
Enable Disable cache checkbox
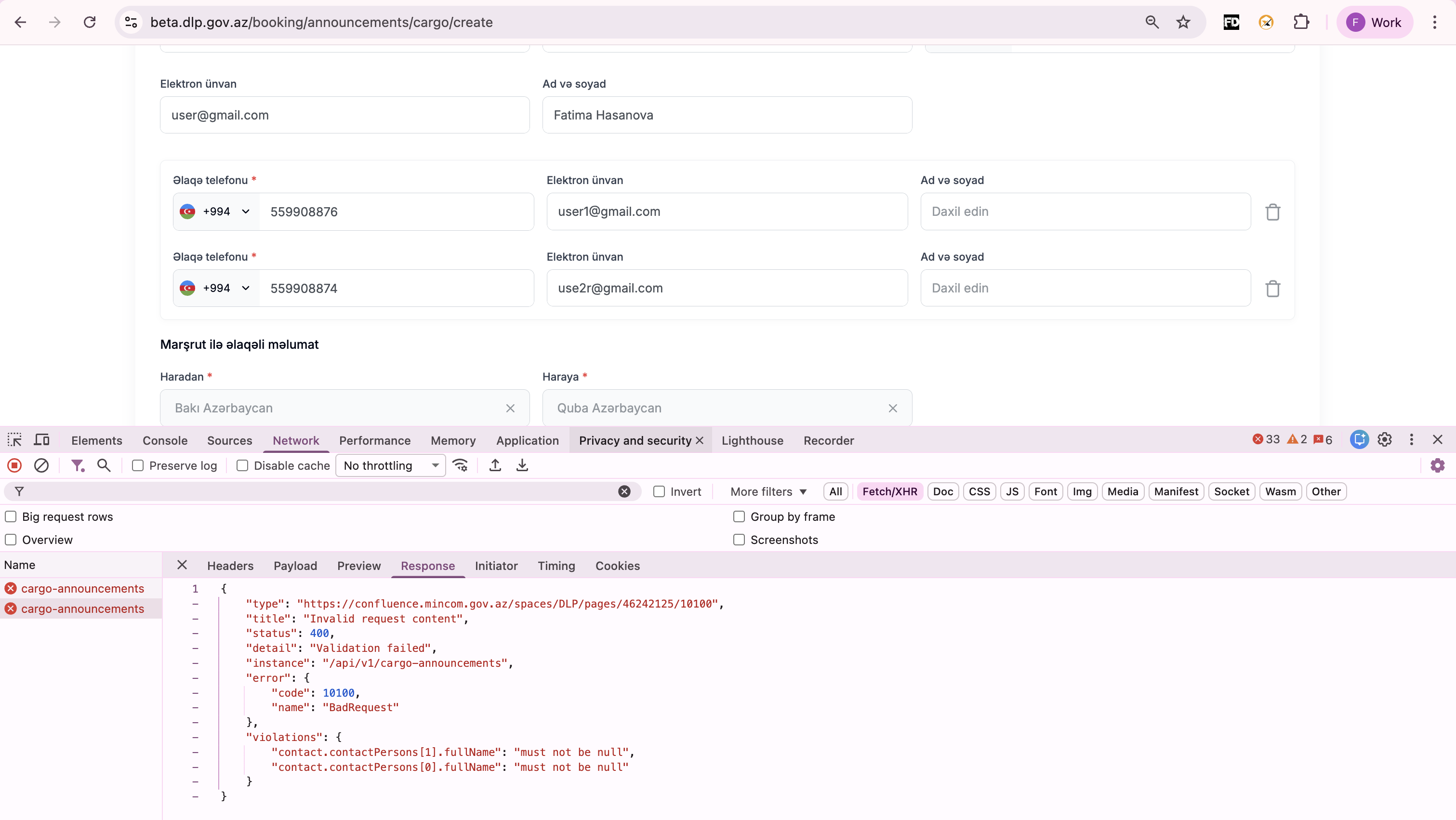point(242,466)
